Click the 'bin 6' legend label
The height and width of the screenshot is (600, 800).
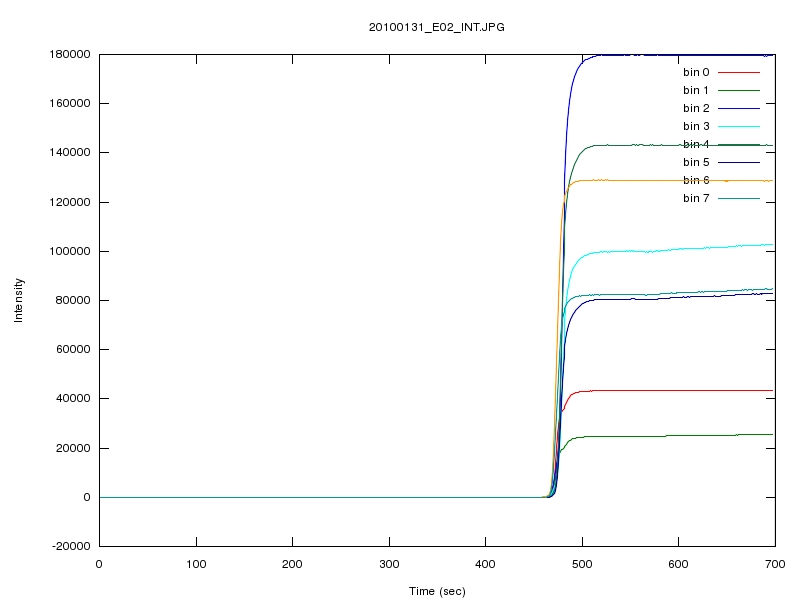[x=696, y=180]
